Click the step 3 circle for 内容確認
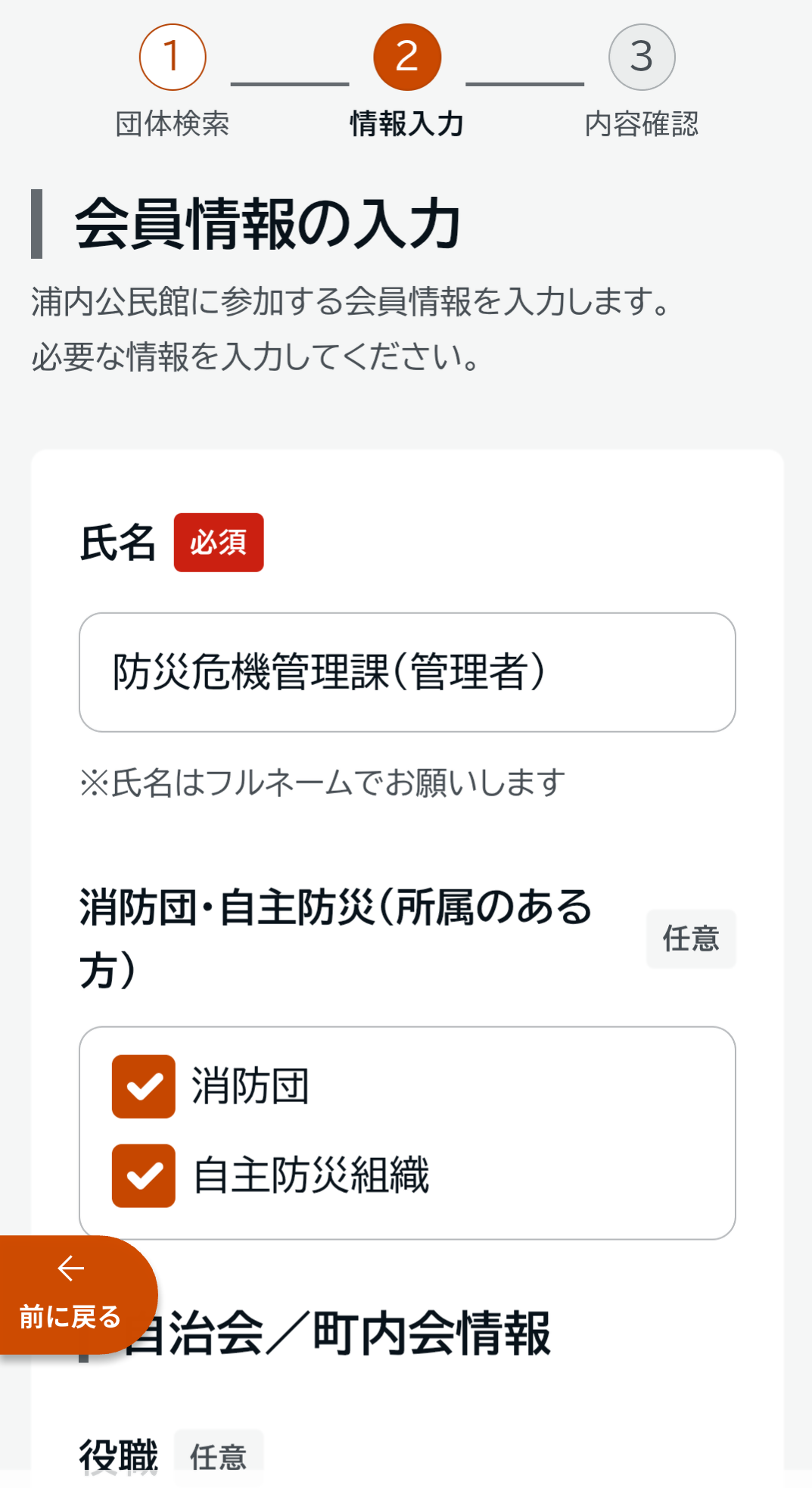Image resolution: width=812 pixels, height=1488 pixels. coord(642,57)
